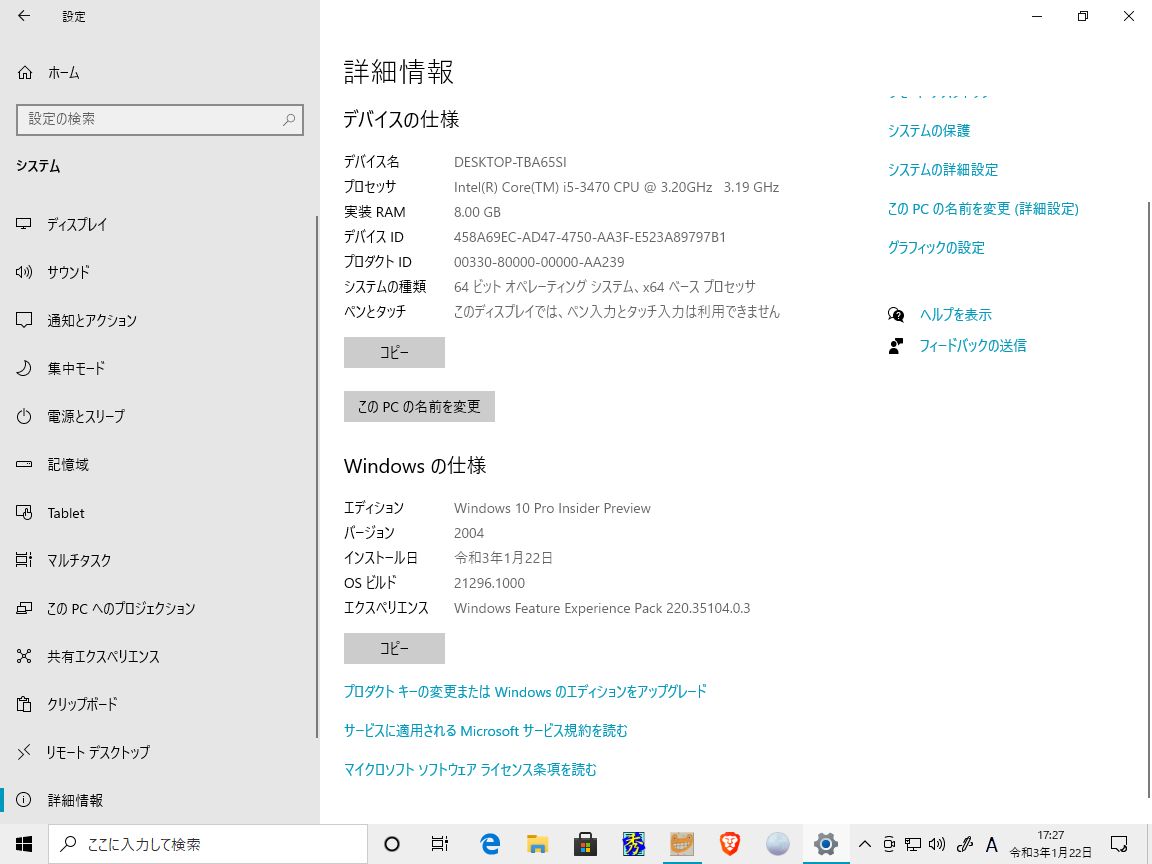Click ヘルプを表示 help link
The height and width of the screenshot is (864, 1152).
point(956,314)
